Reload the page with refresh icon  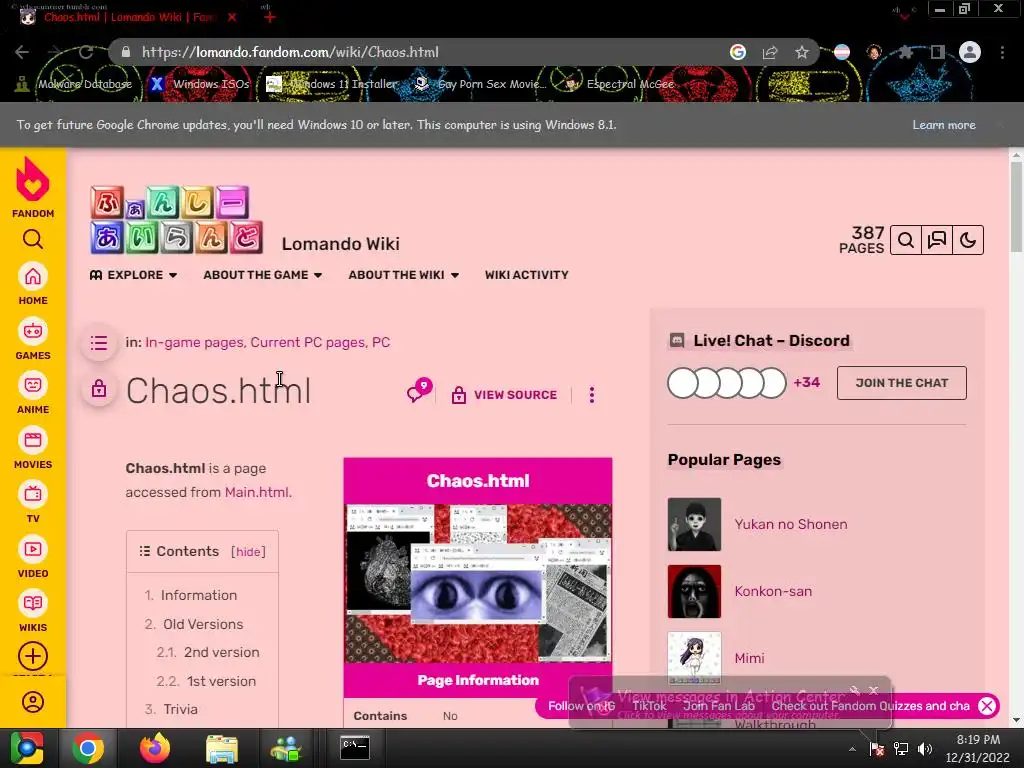pos(86,52)
